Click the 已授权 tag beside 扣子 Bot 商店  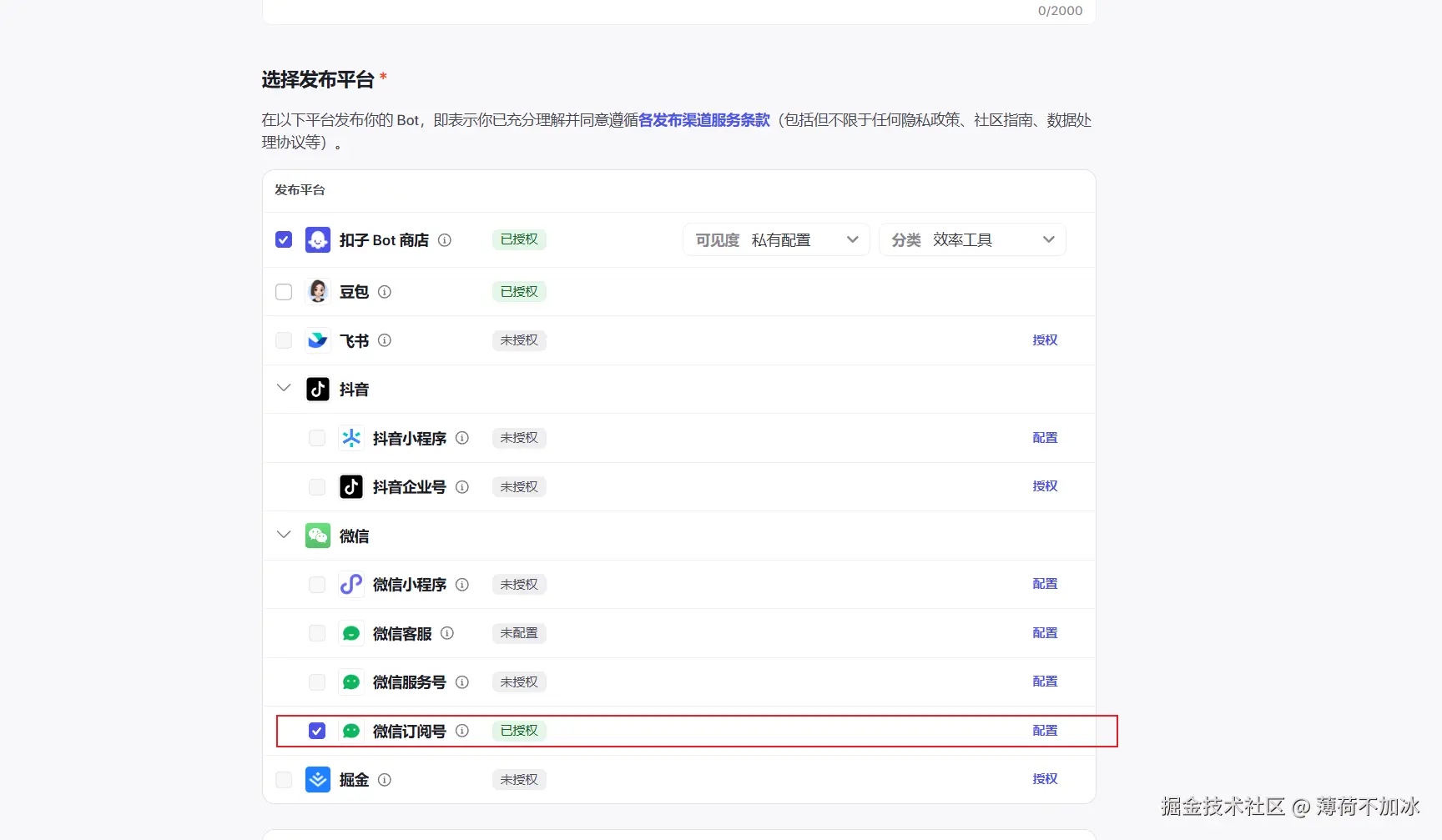519,239
